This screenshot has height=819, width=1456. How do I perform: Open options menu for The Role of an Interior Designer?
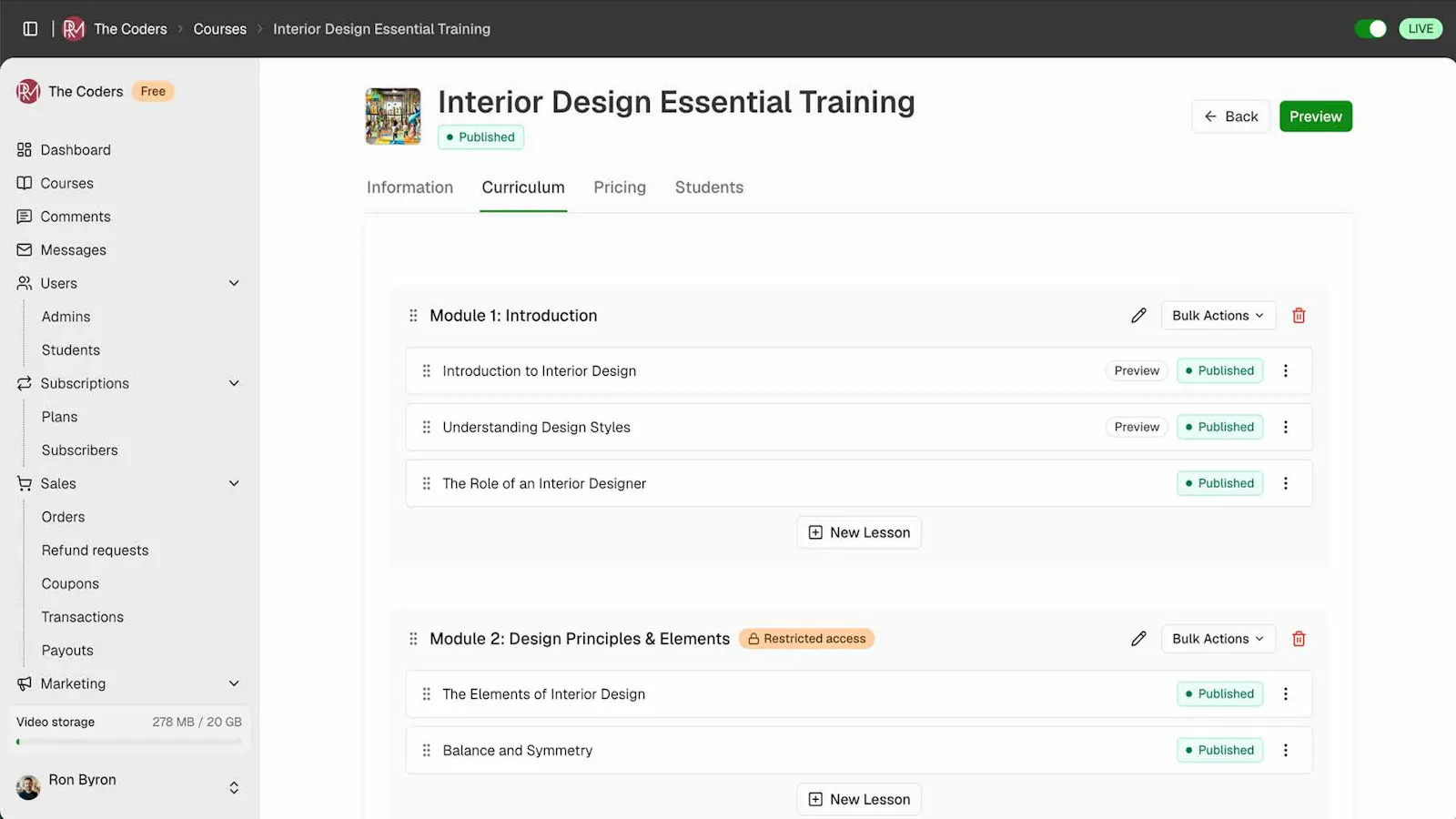point(1286,483)
